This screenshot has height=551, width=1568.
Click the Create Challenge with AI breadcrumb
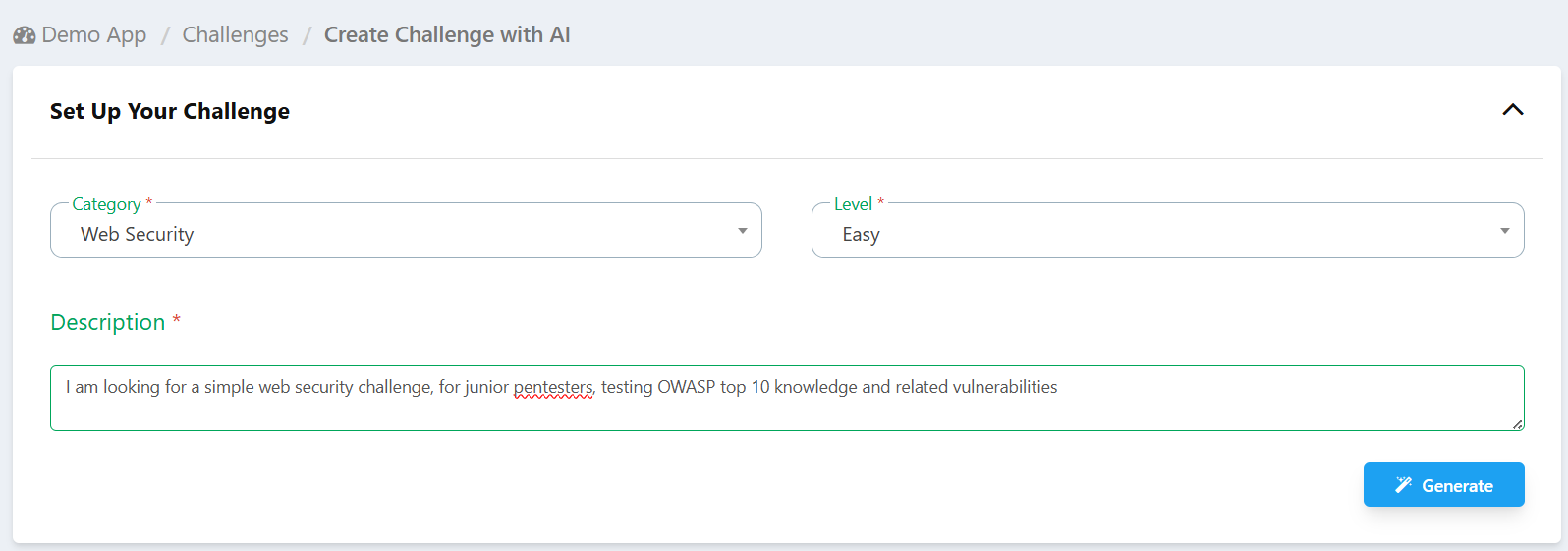coord(447,35)
